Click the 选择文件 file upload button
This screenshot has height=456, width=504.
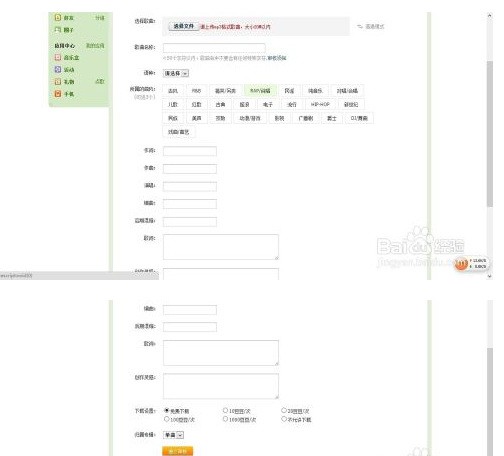184,26
